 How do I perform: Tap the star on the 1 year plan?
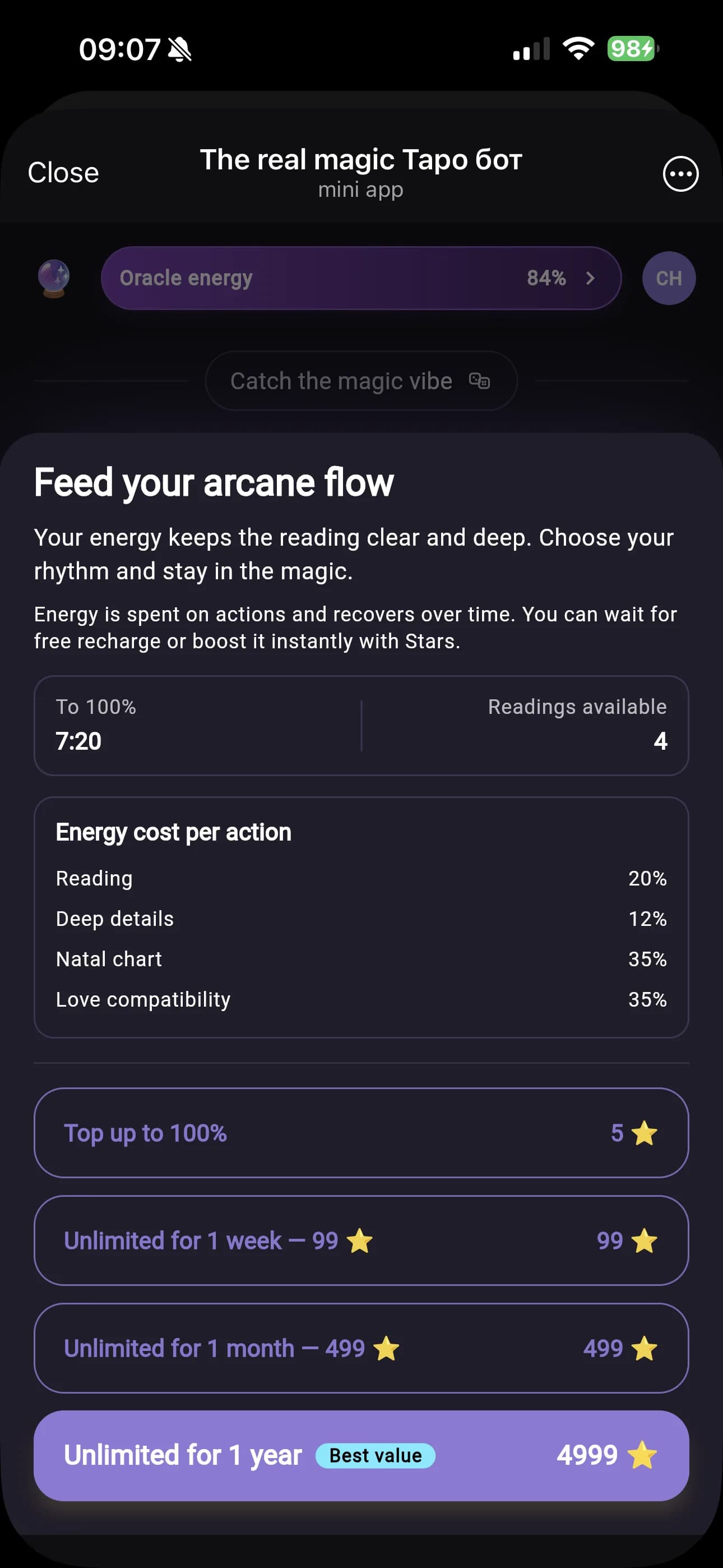pos(642,1455)
